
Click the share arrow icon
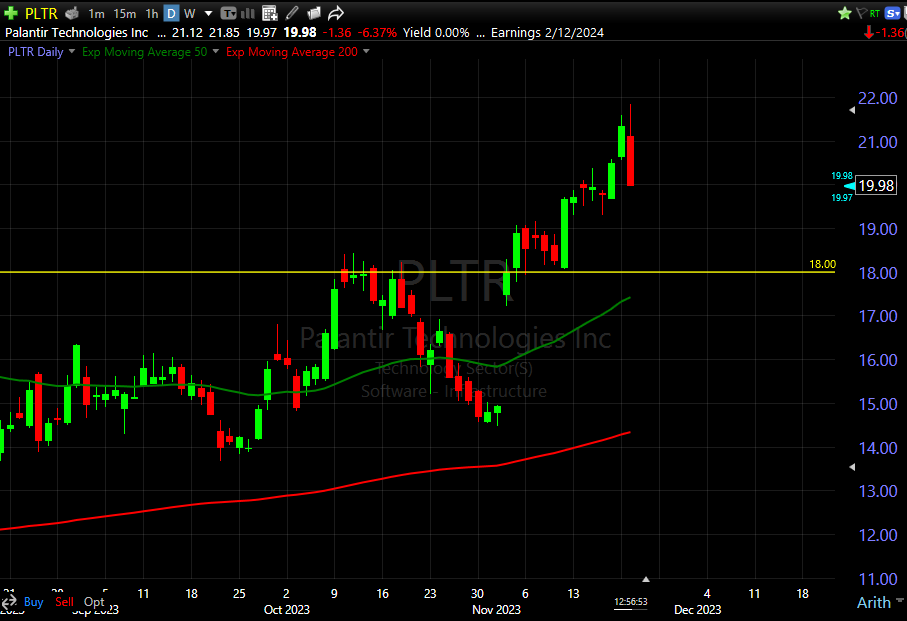pyautogui.click(x=335, y=13)
